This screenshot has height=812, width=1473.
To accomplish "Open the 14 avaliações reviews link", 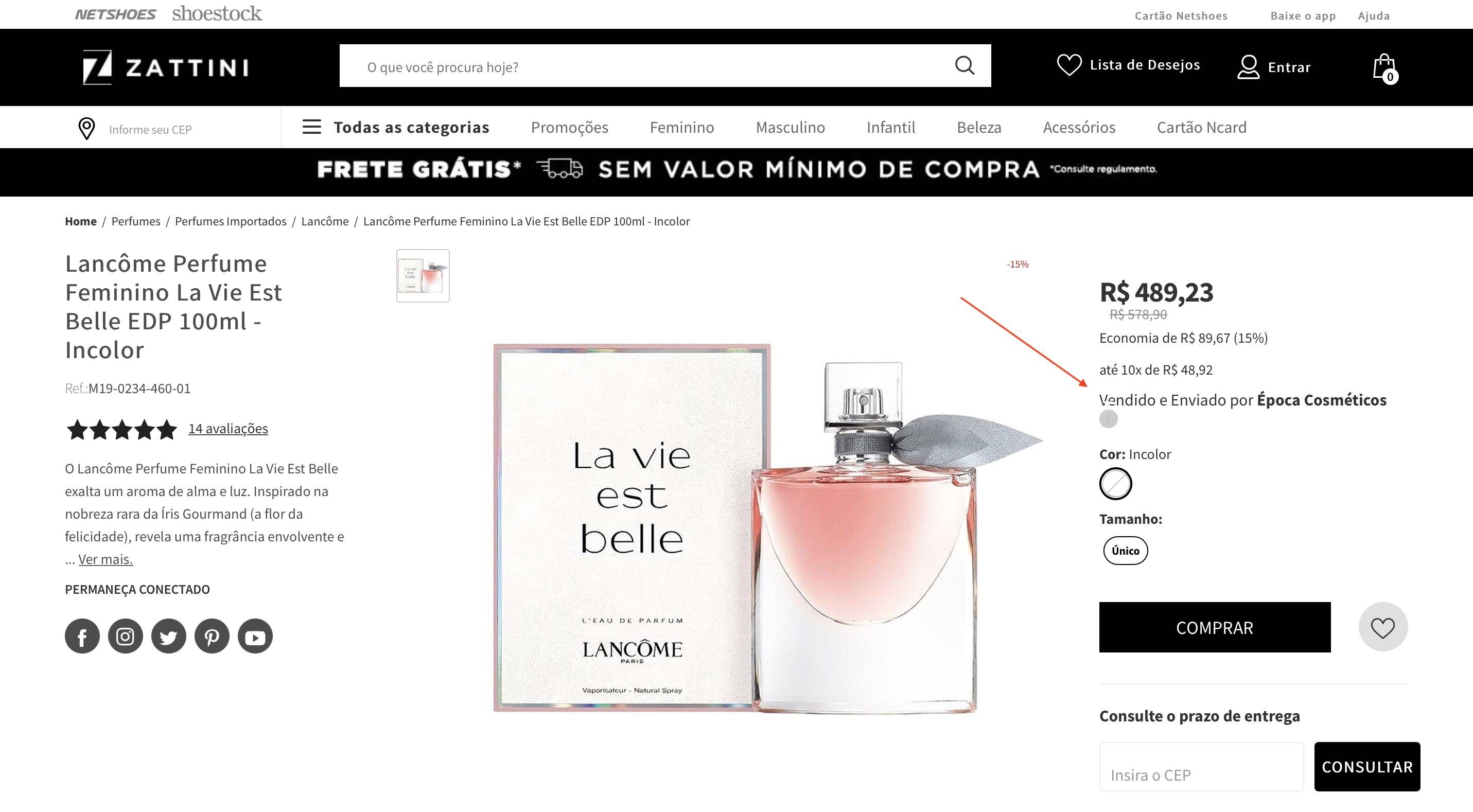I will 228,428.
